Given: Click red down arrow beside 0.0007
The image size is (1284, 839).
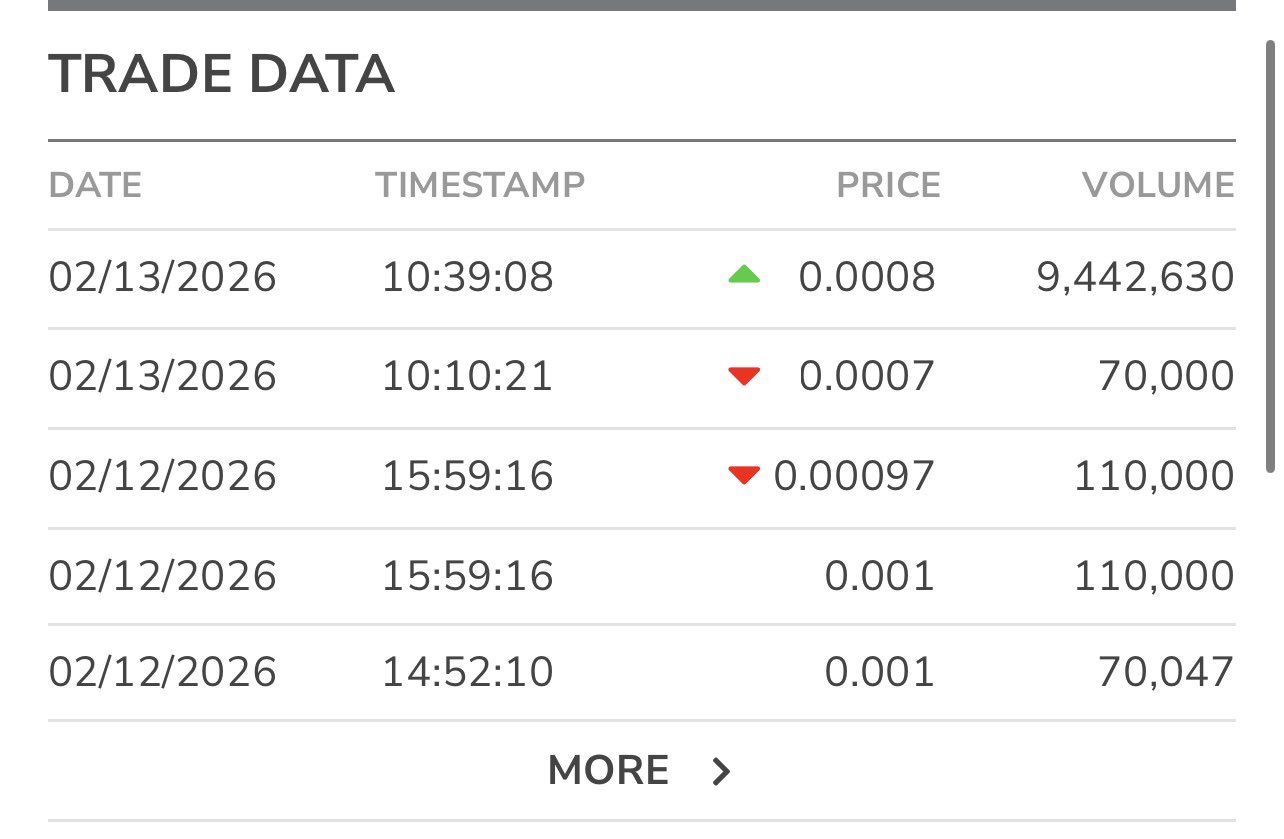Looking at the screenshot, I should 744,376.
